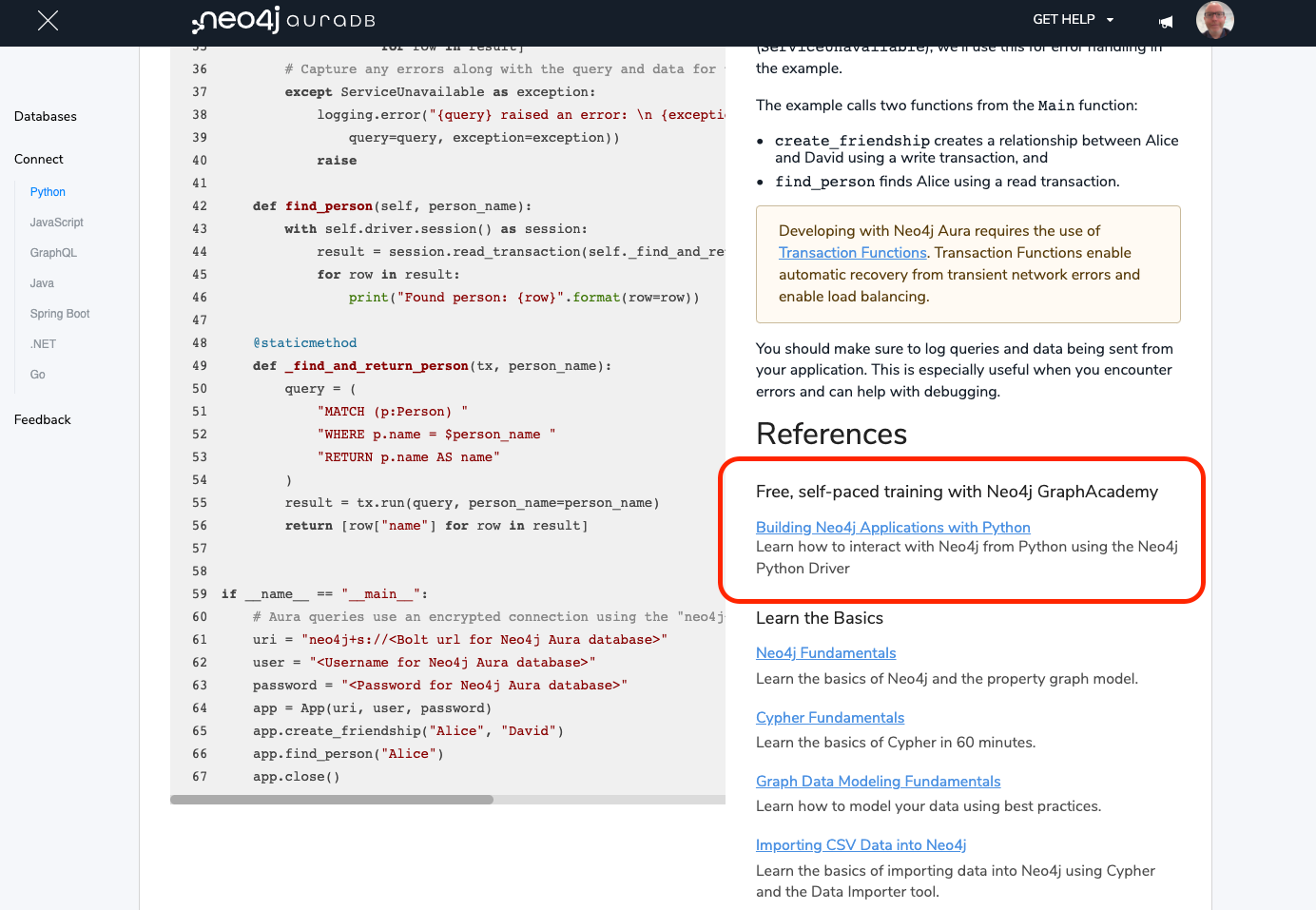Click the Free, self-paced training heading
Image resolution: width=1316 pixels, height=910 pixels.
[x=957, y=492]
